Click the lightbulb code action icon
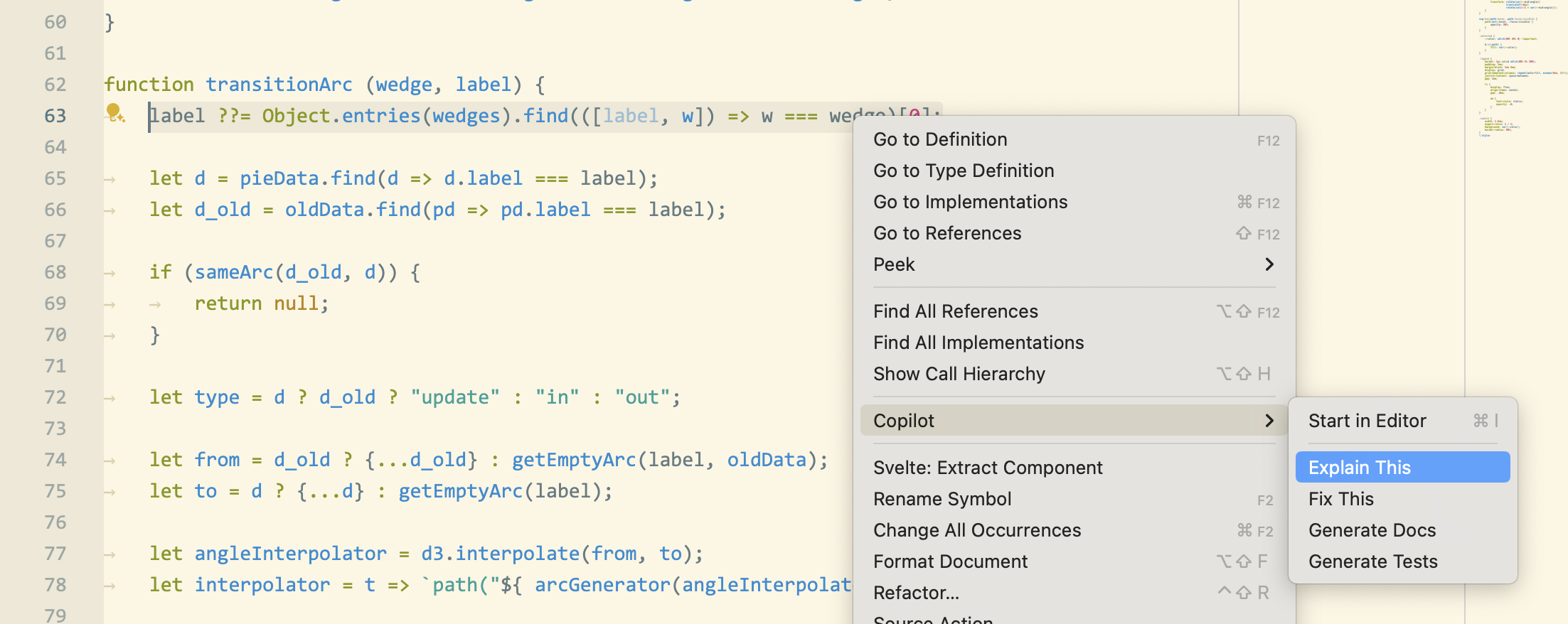1568x624 pixels. [x=114, y=113]
